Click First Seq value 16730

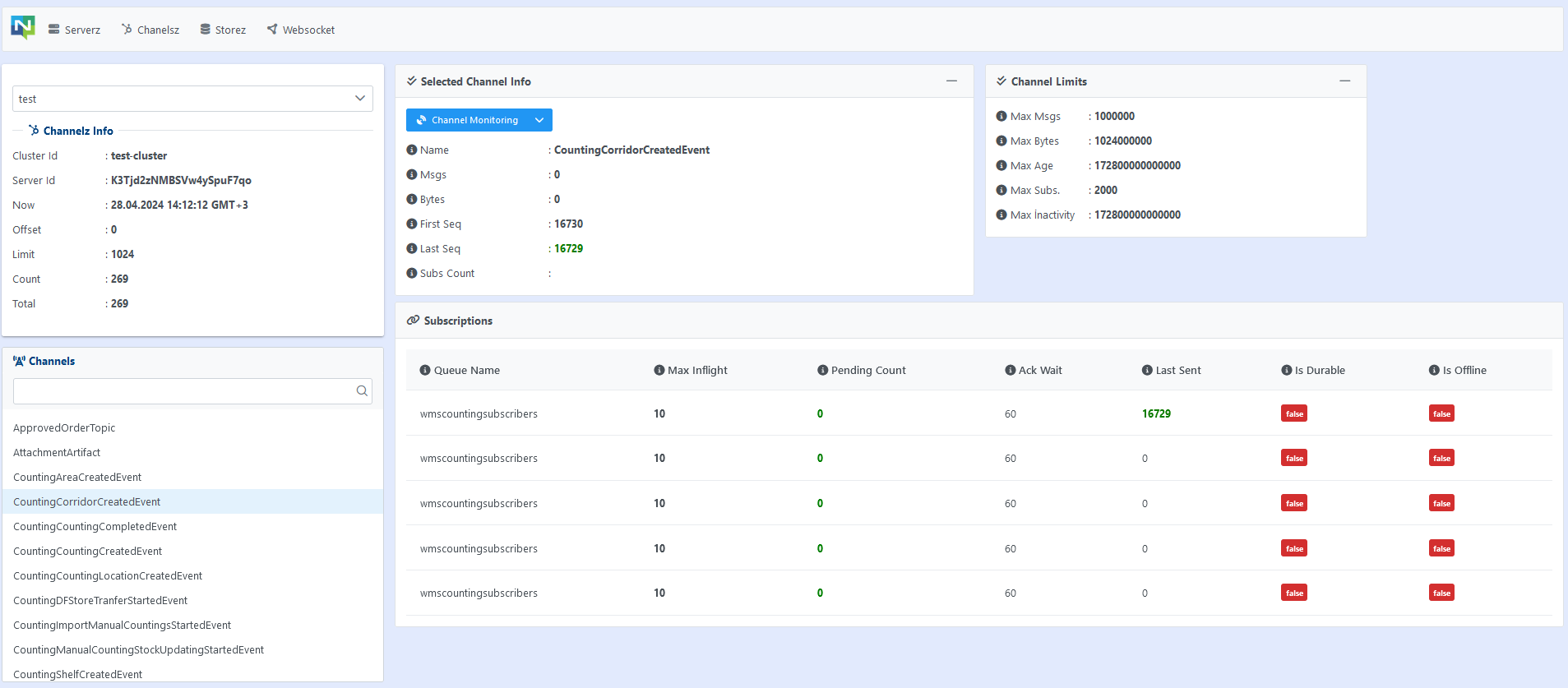(568, 224)
